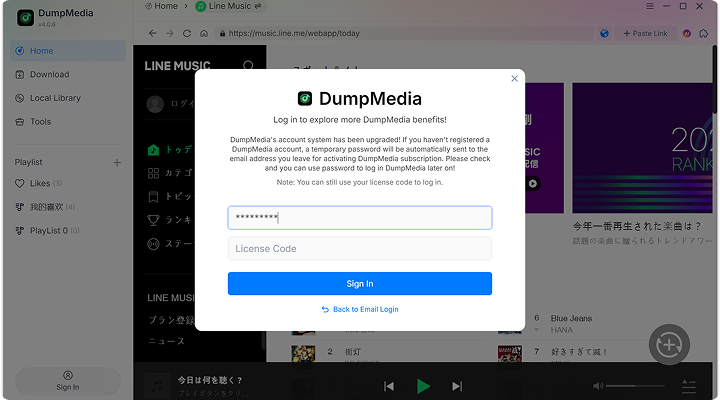The image size is (720, 400).
Task: Open the 2025 RANK banner thumbnail
Action: click(x=642, y=148)
